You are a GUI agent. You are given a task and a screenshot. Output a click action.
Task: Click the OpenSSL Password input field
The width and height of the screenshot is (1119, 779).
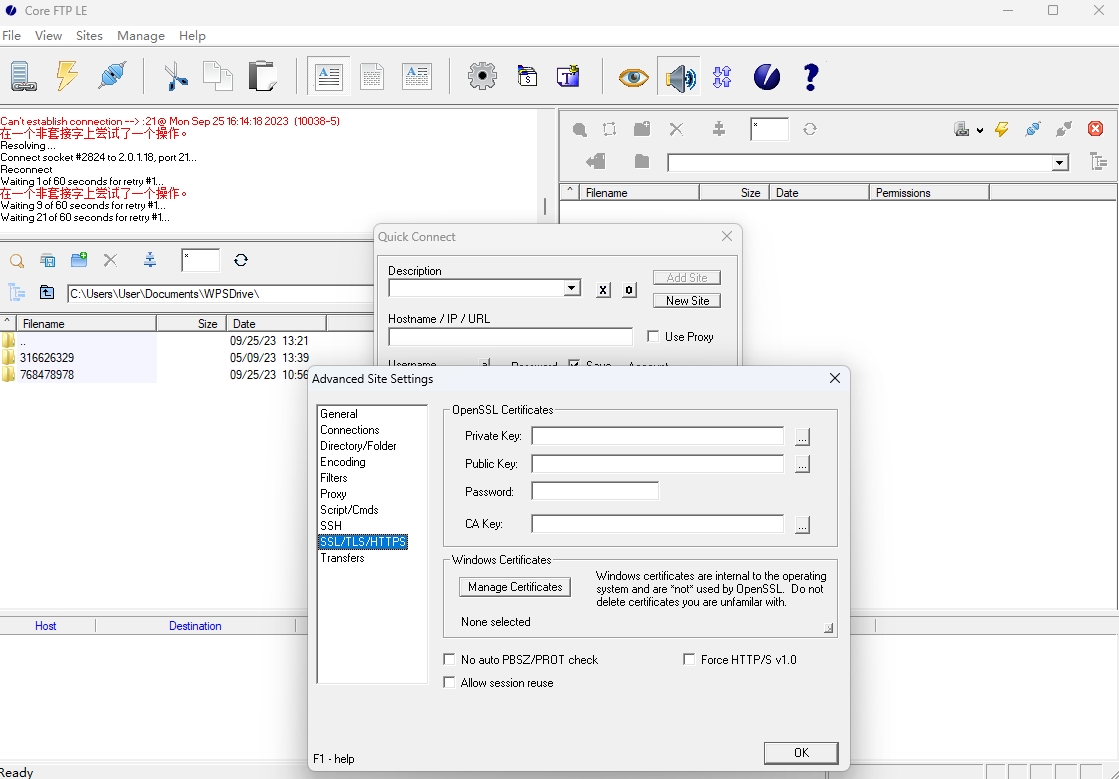point(594,491)
